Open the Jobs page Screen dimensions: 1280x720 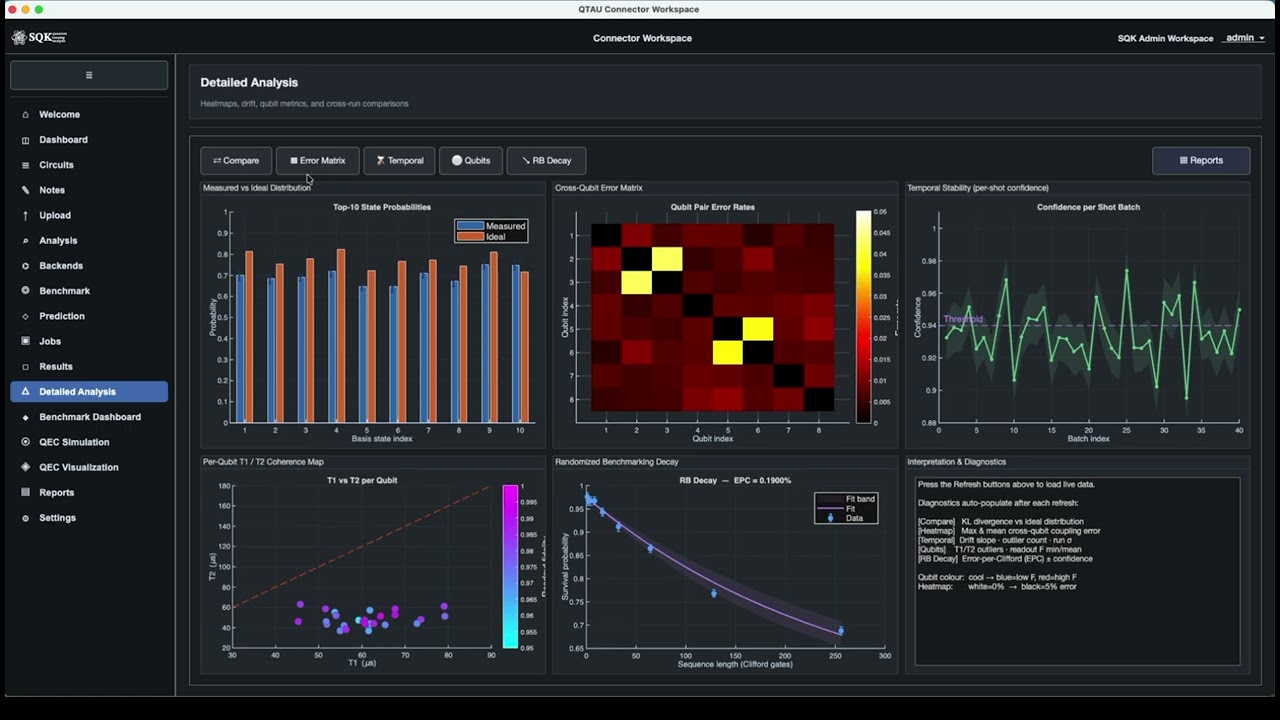point(89,341)
